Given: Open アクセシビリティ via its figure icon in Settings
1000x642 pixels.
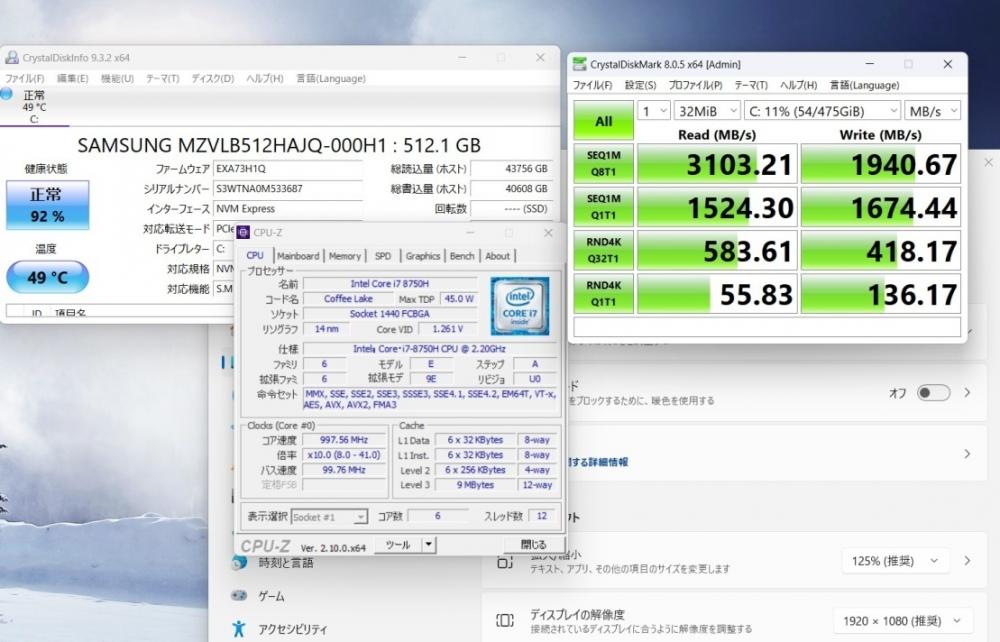Looking at the screenshot, I should [x=239, y=629].
